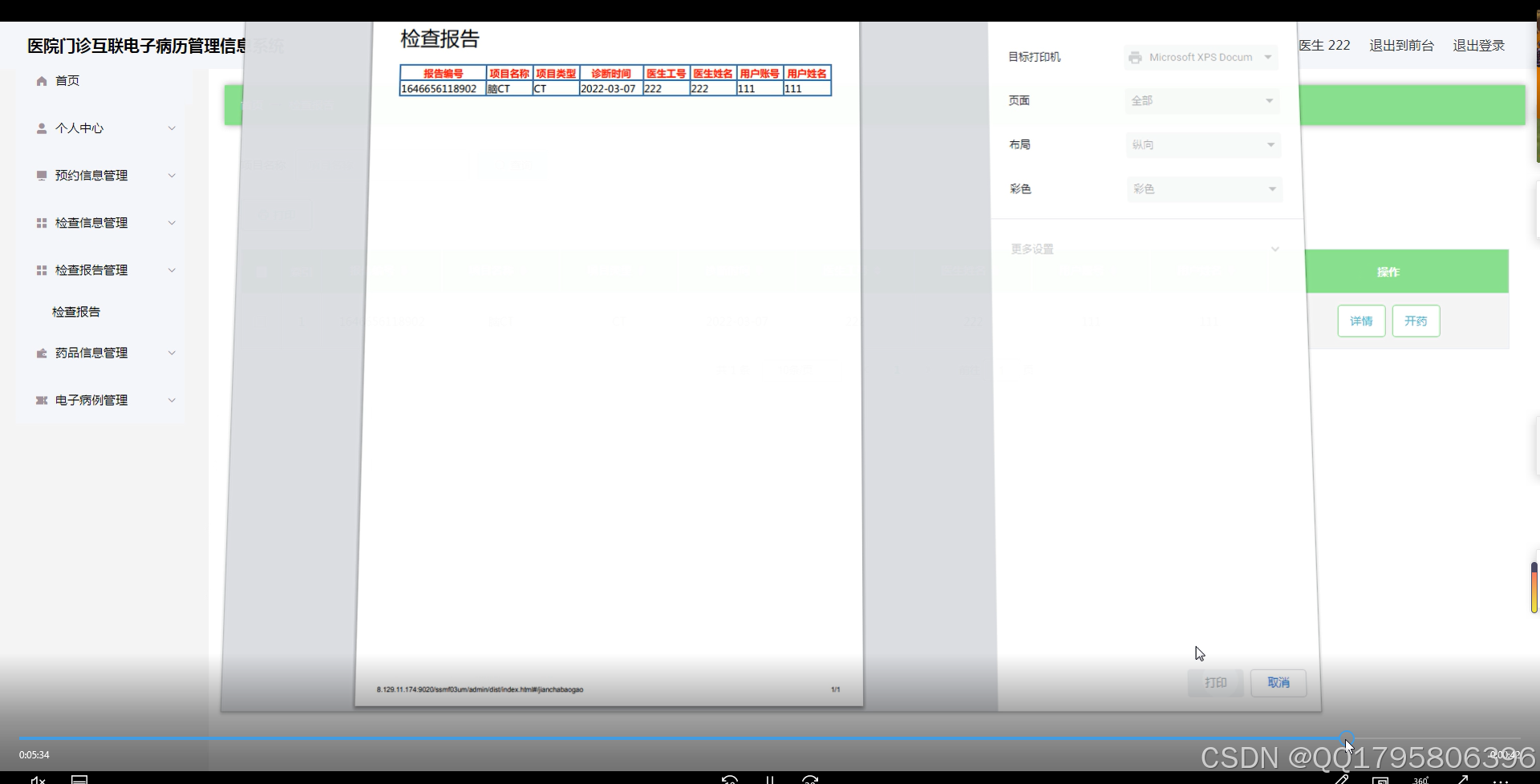The height and width of the screenshot is (784, 1540).
Task: Click the home icon beside 首页
Action: pyautogui.click(x=42, y=81)
